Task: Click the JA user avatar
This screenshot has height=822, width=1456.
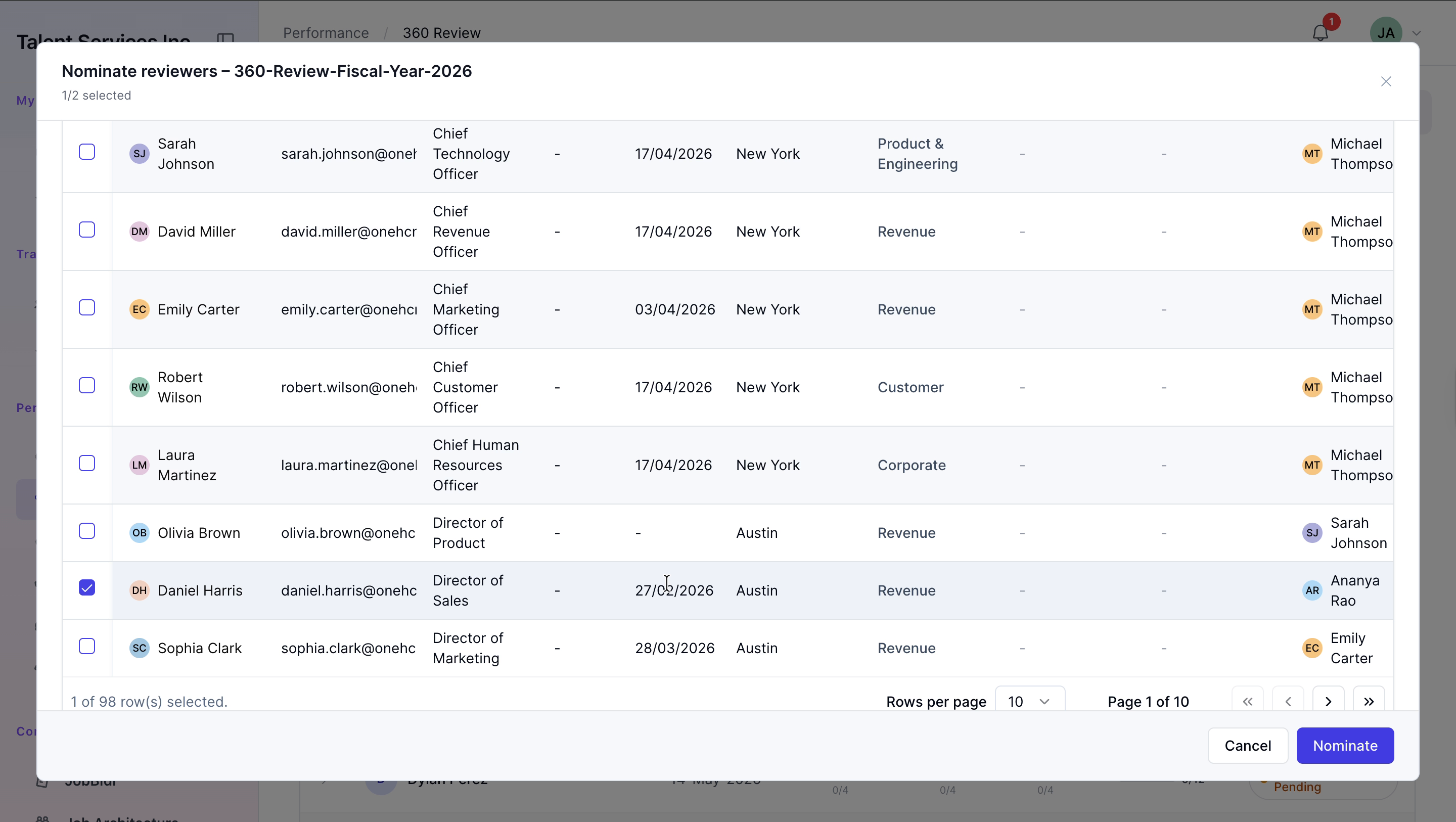Action: [x=1385, y=33]
